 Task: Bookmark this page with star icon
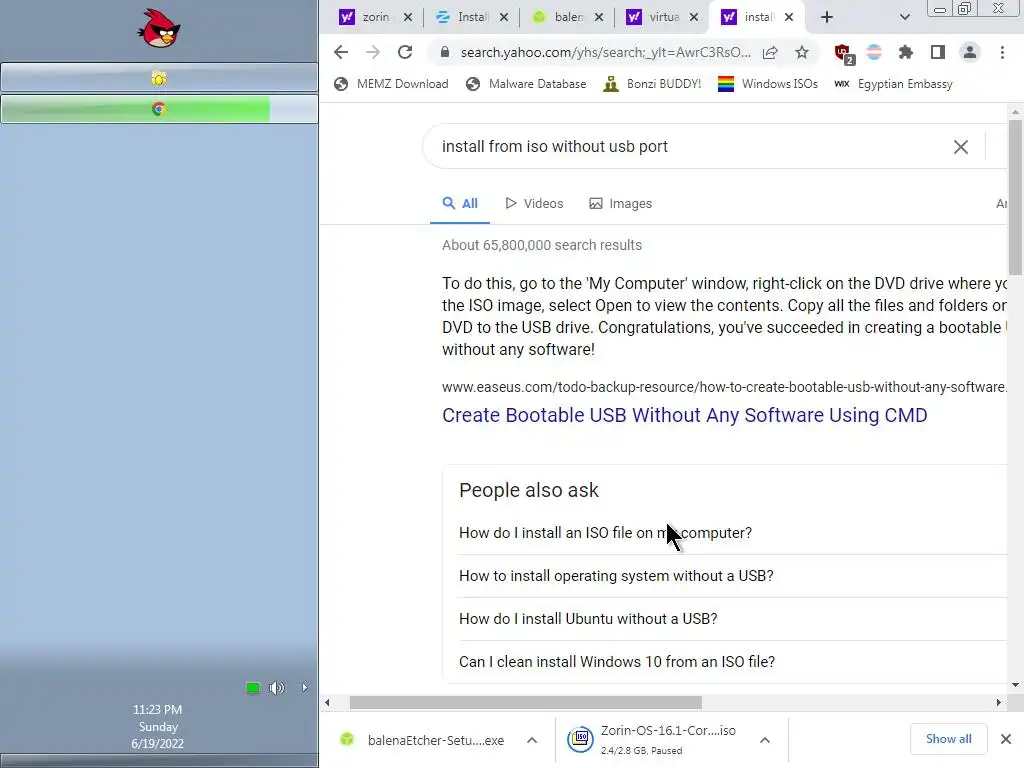pyautogui.click(x=802, y=52)
